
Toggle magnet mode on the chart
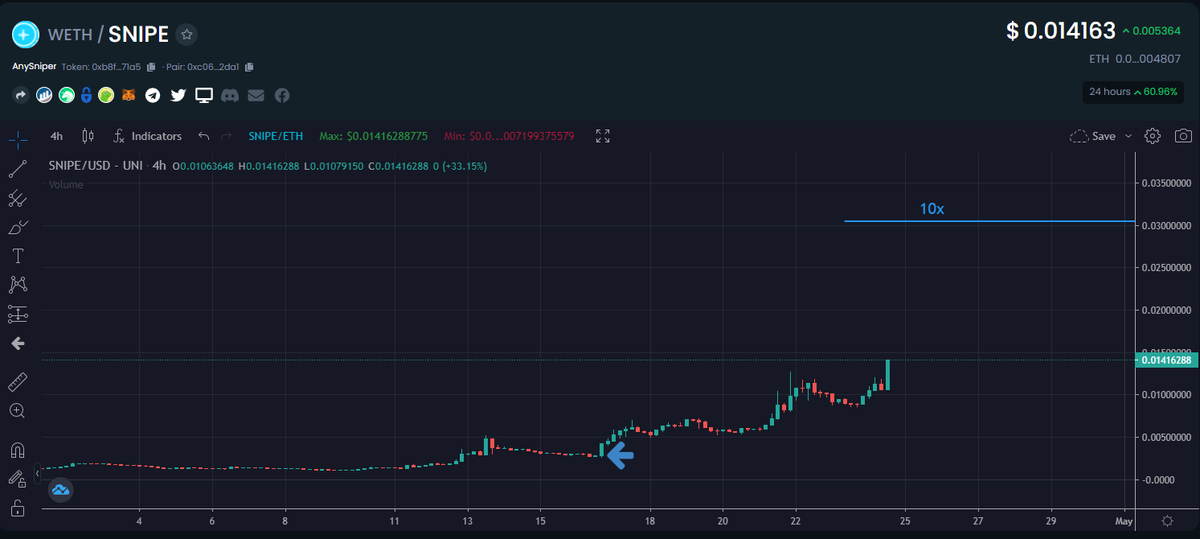(x=18, y=449)
